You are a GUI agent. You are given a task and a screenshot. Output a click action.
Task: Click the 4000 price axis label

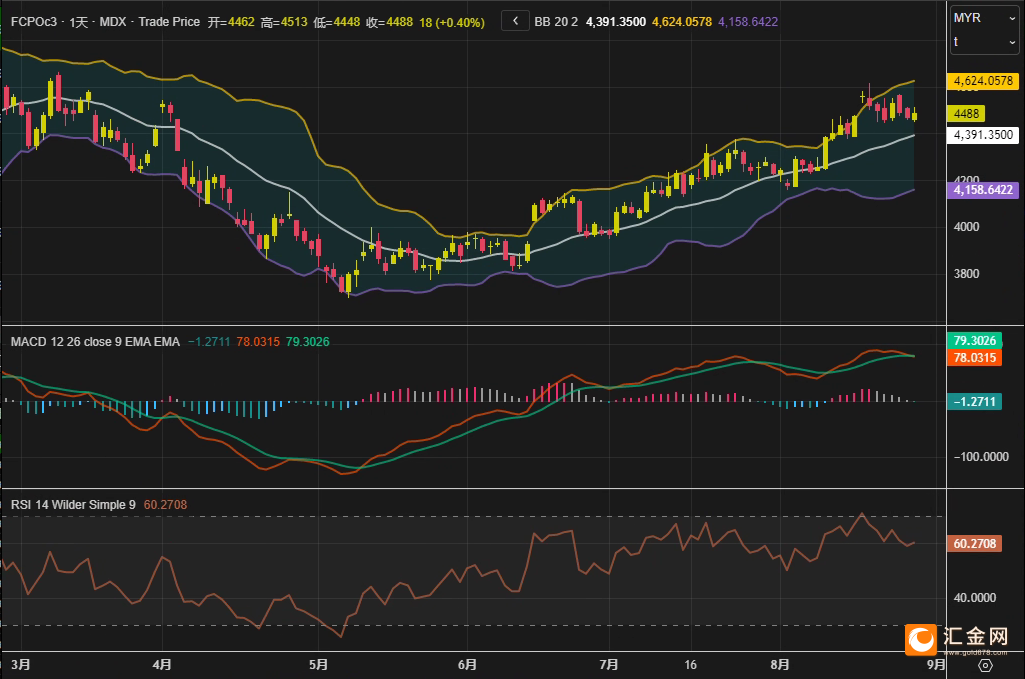[966, 227]
